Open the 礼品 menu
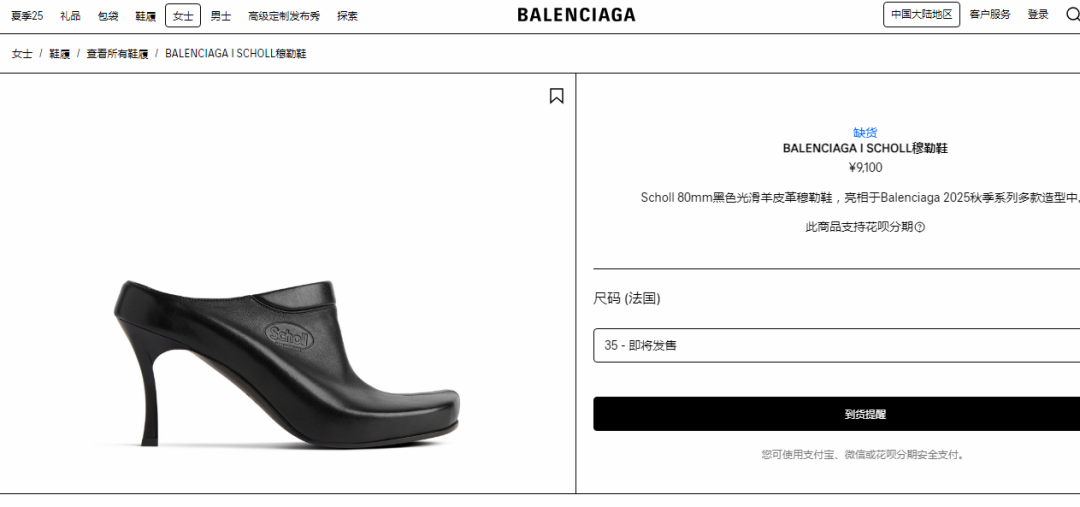The height and width of the screenshot is (507, 1080). (70, 16)
